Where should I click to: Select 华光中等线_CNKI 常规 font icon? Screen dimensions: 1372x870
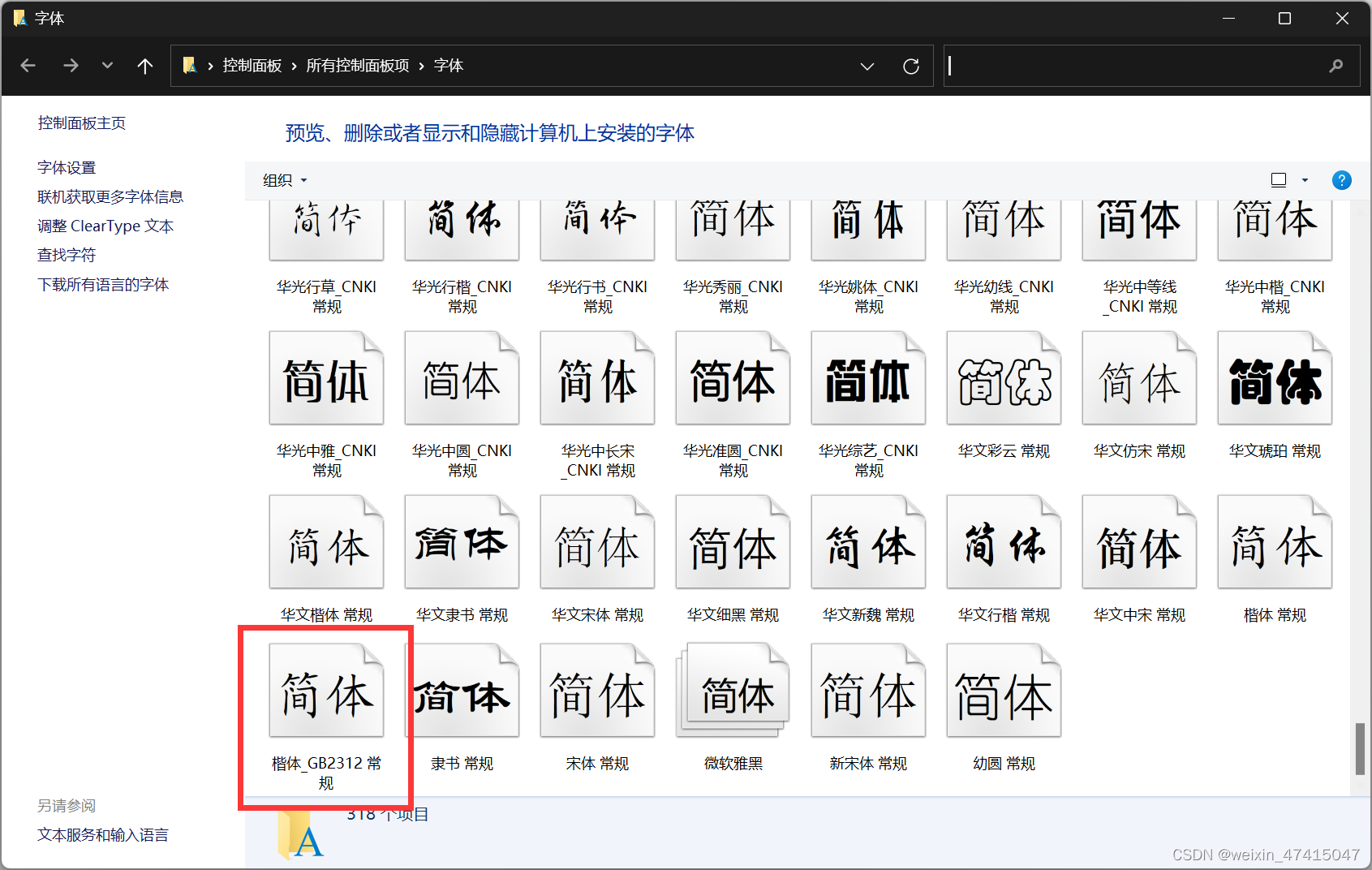point(1140,229)
